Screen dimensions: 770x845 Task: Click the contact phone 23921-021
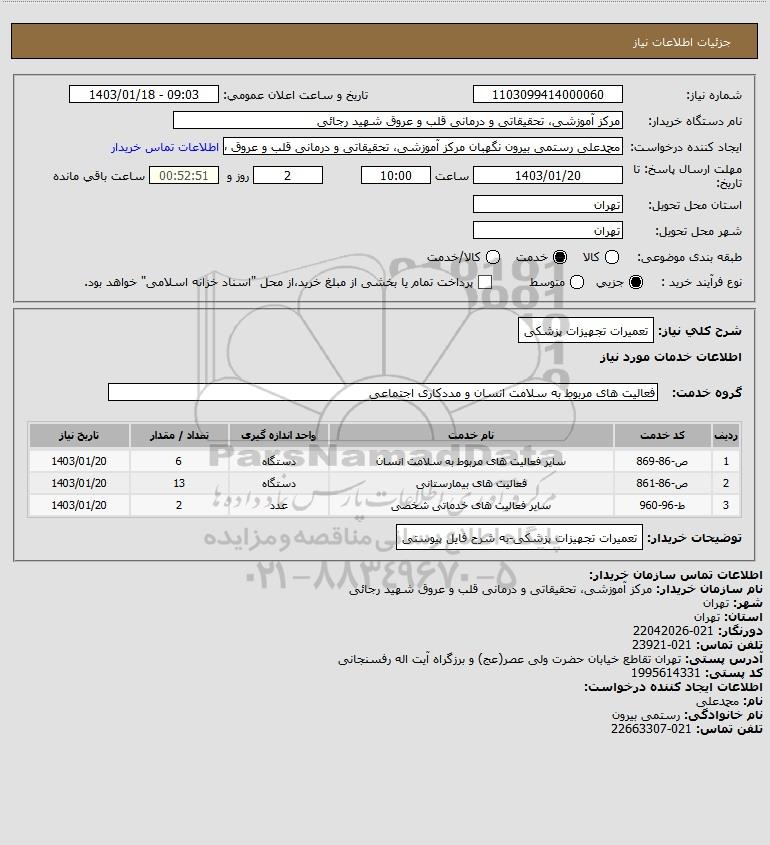click(661, 645)
